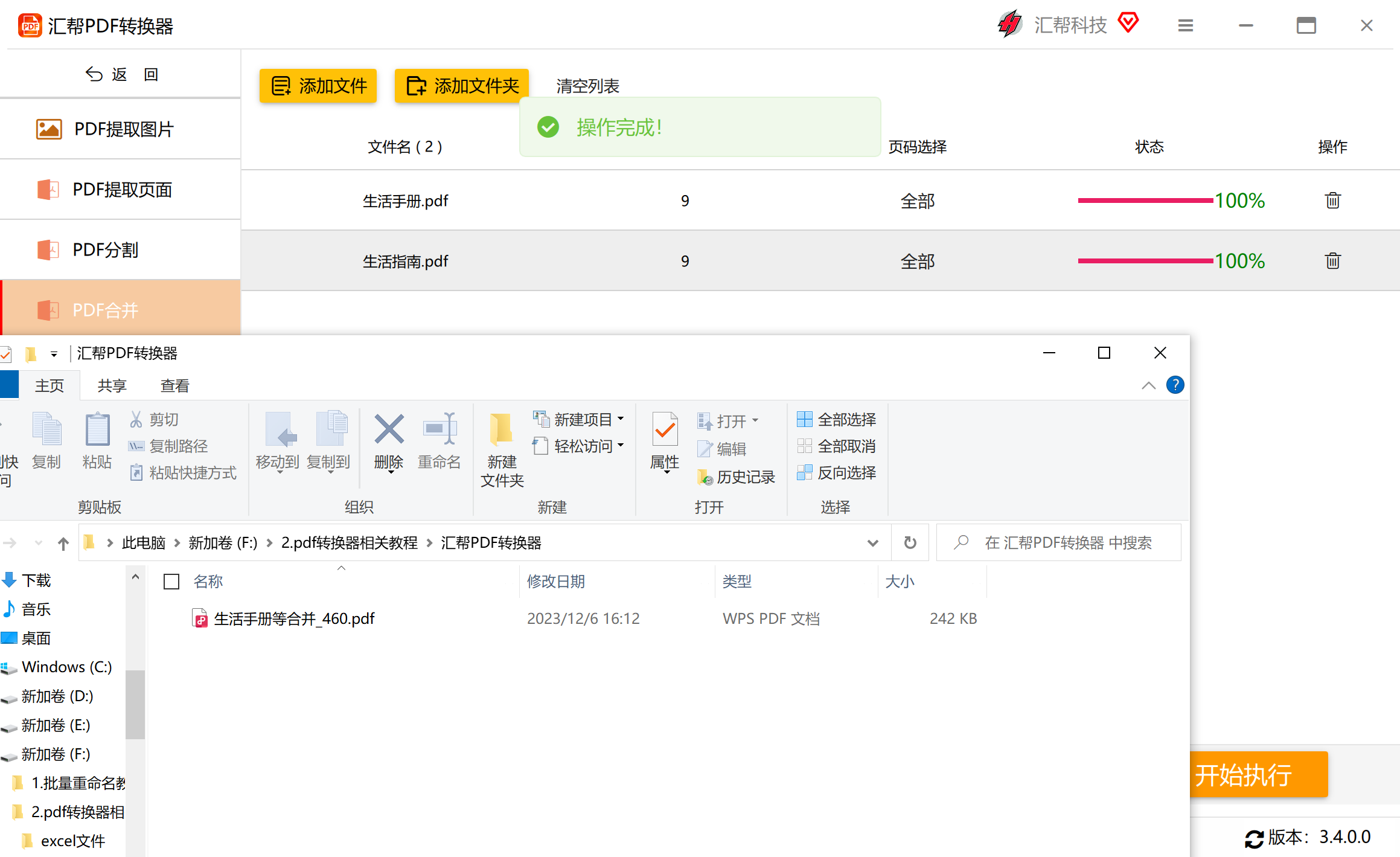
Task: Click the 属性 checkmark icon
Action: coord(665,430)
